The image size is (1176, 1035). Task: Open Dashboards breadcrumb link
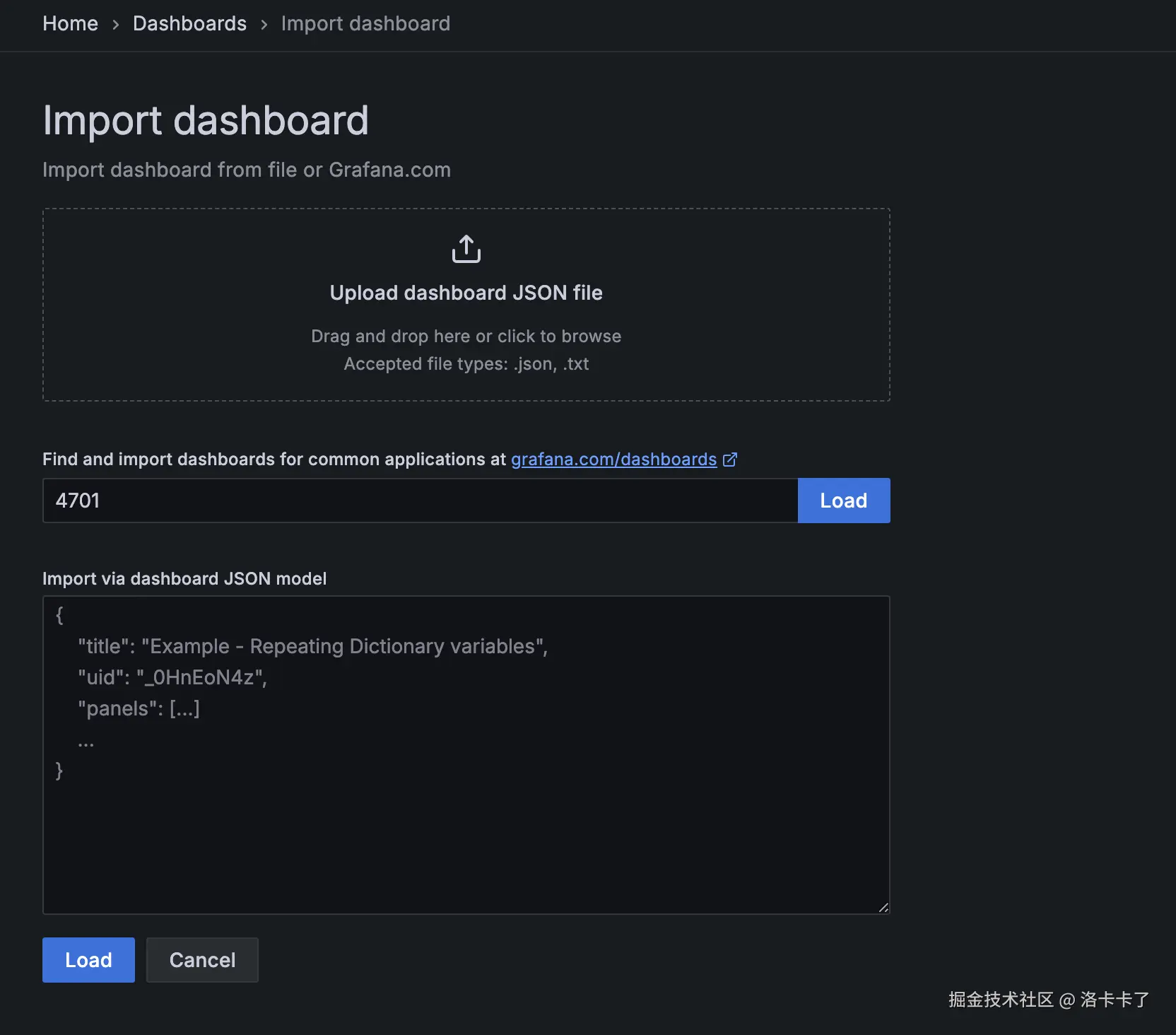tap(189, 23)
